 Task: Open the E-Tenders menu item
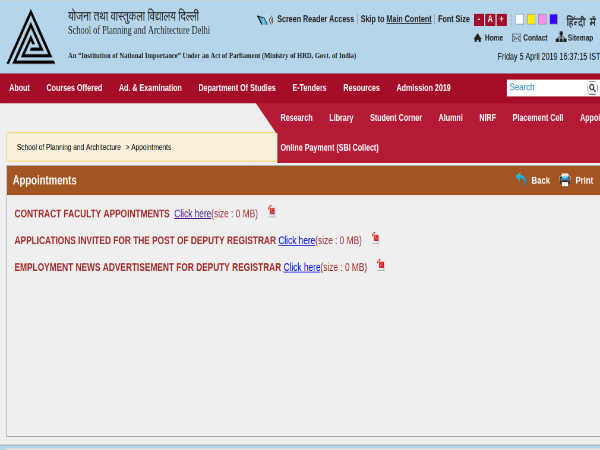click(x=309, y=88)
